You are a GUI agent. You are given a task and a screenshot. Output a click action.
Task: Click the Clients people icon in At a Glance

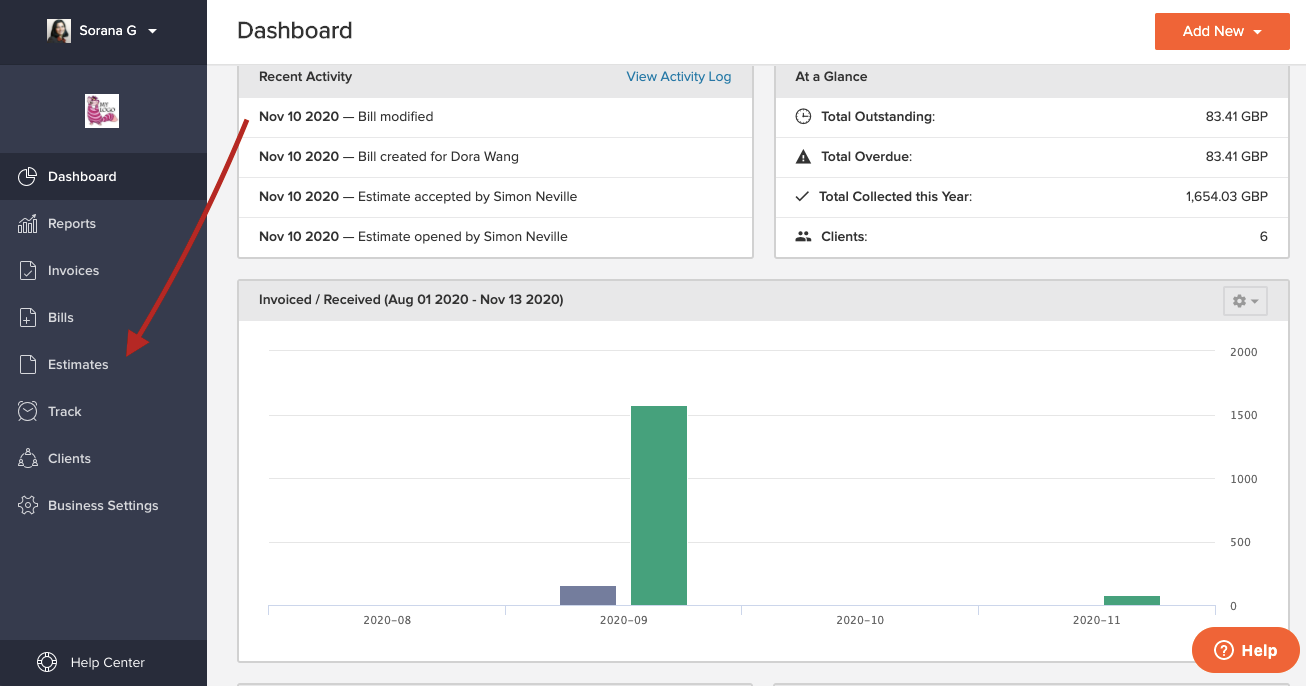tap(803, 237)
